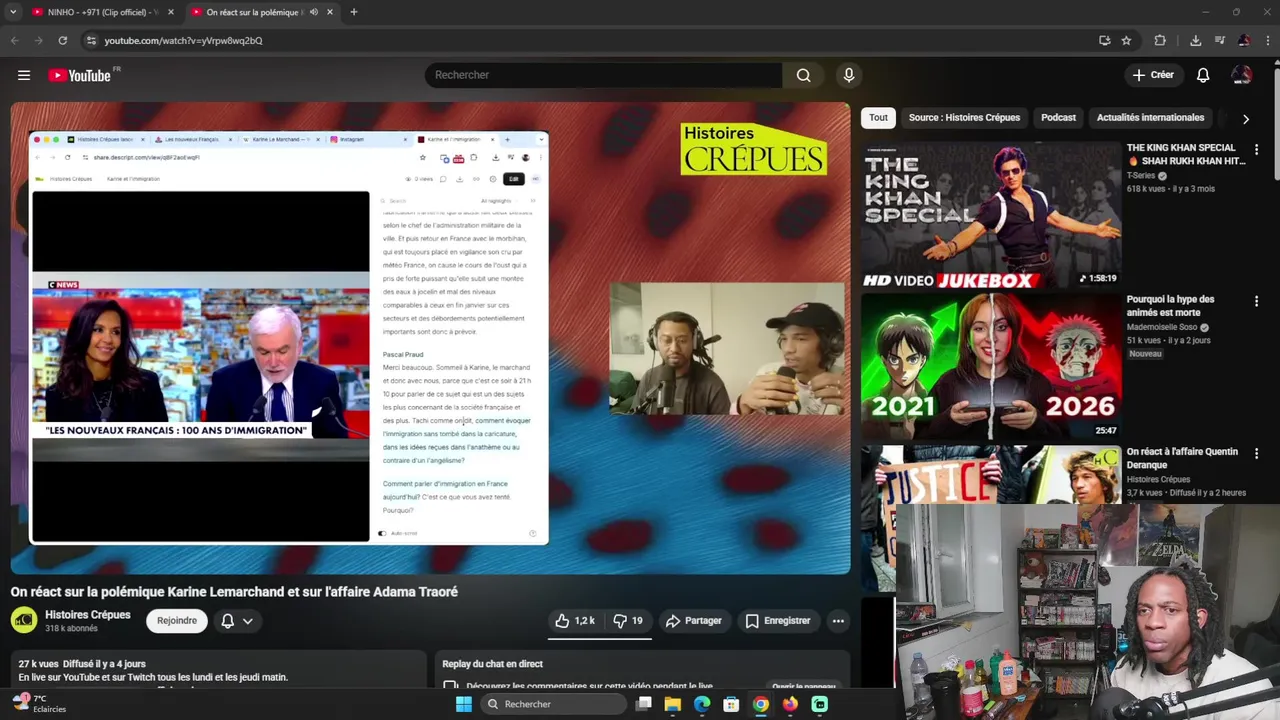This screenshot has width=1280, height=720.
Task: Open title On réact à l'affaire Quentin
Action: pyautogui.click(x=1182, y=457)
